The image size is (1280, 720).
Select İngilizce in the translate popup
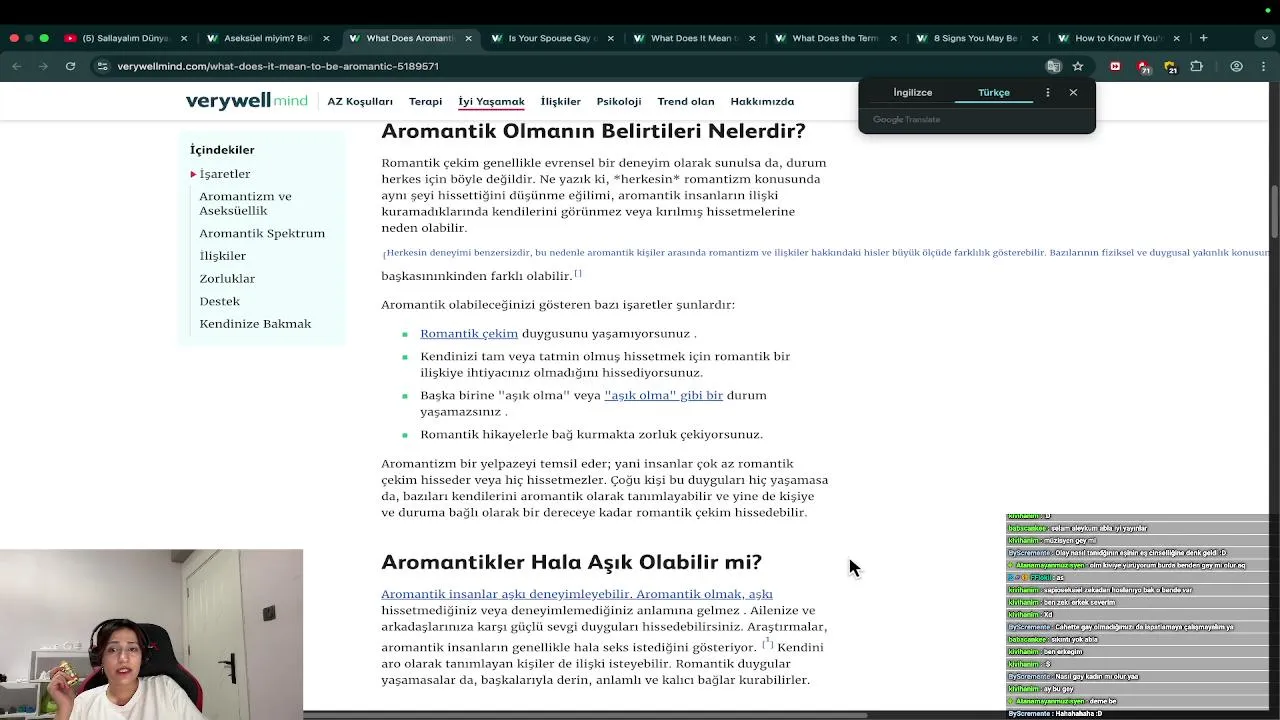tap(912, 92)
